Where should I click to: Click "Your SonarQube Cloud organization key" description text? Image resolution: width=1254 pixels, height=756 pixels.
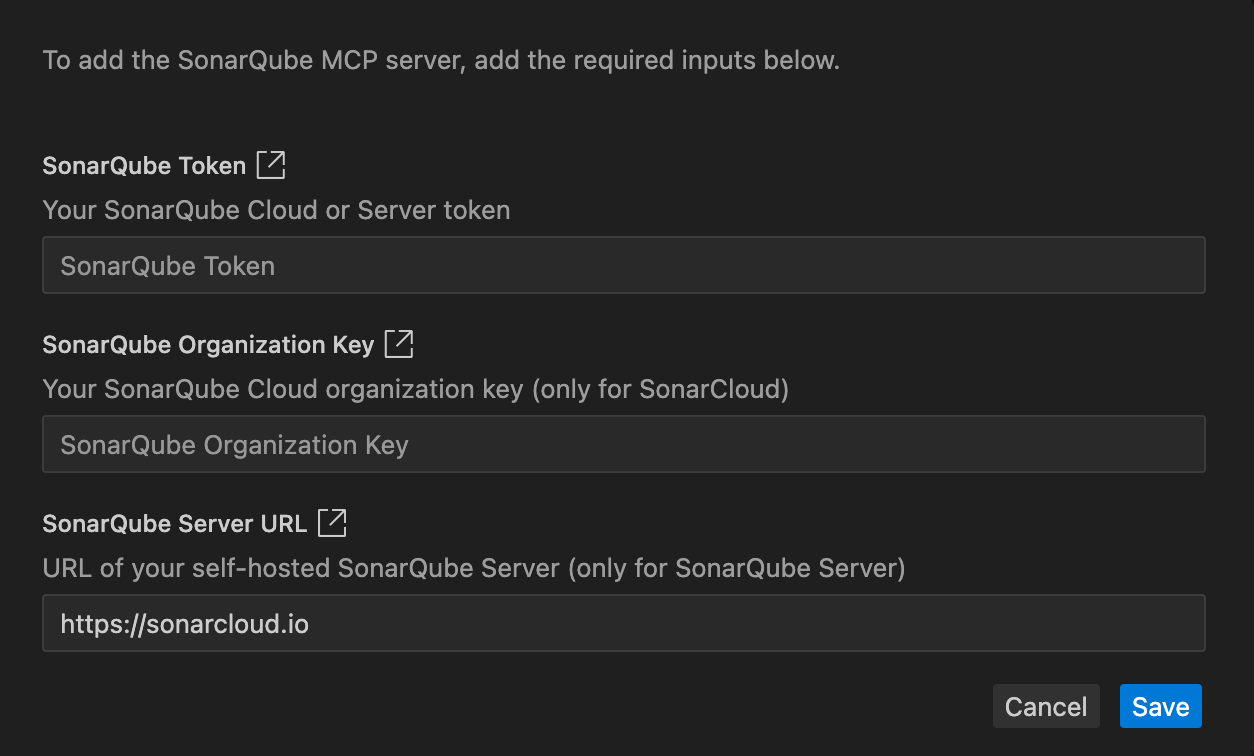(x=283, y=389)
